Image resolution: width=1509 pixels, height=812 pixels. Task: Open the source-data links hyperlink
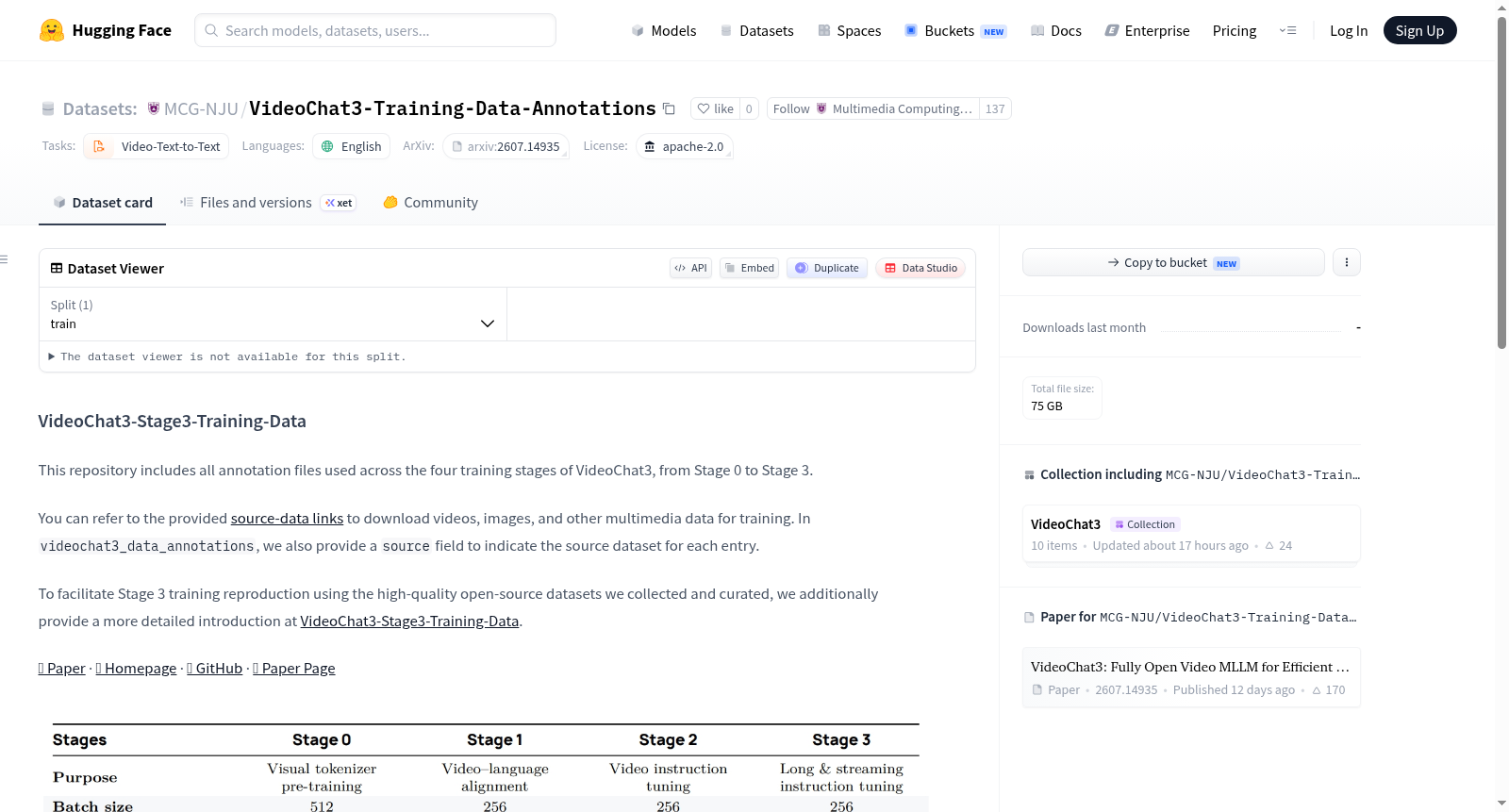pyautogui.click(x=287, y=518)
